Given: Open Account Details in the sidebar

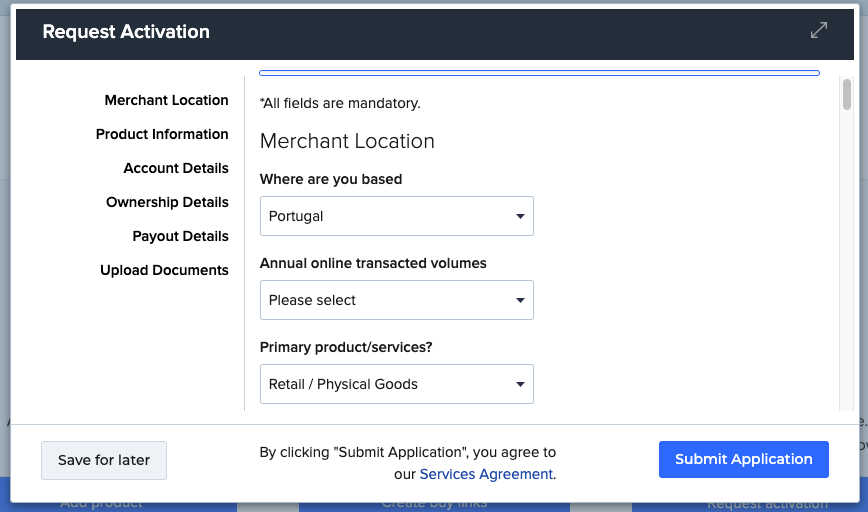Looking at the screenshot, I should [x=176, y=168].
